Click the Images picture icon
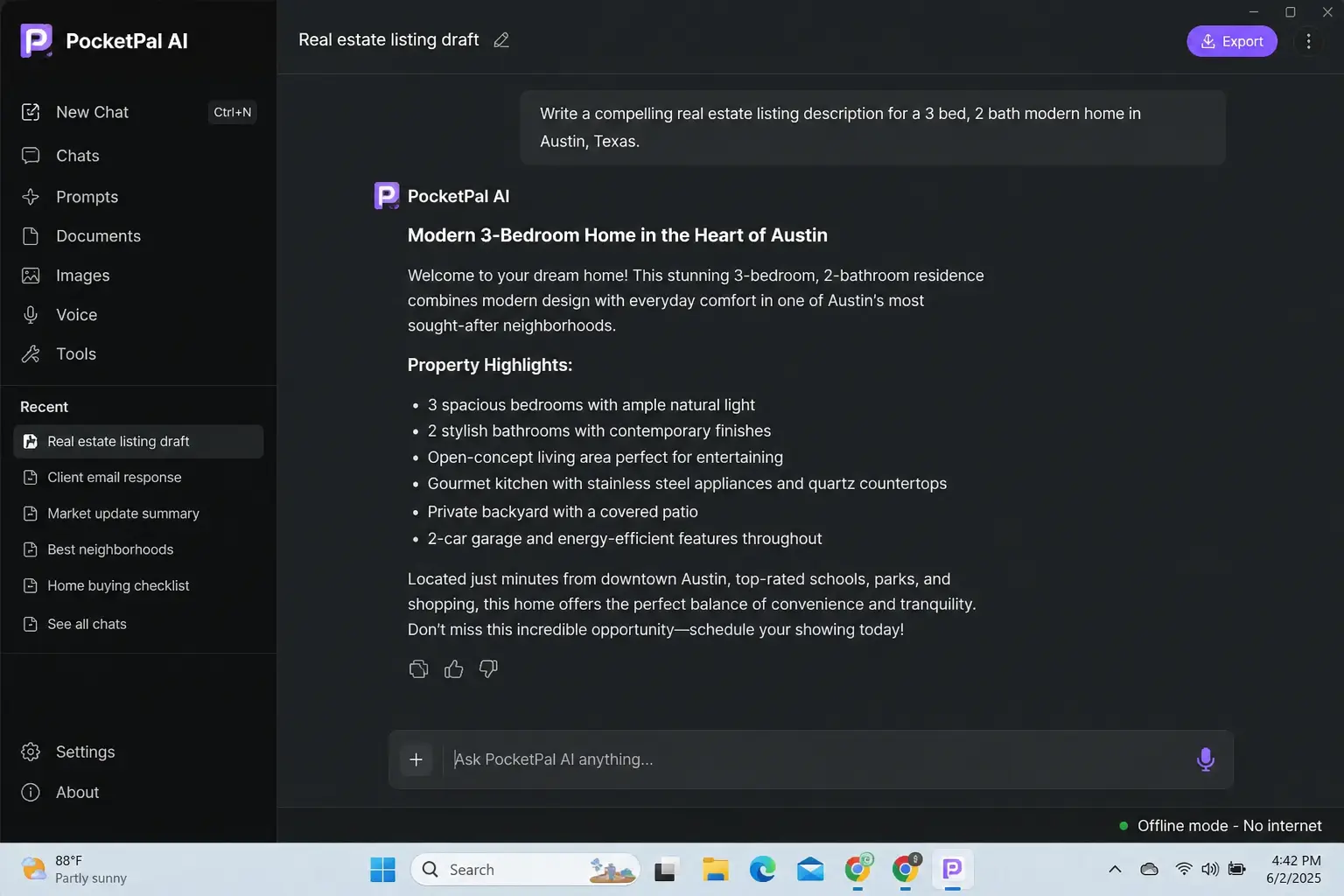 click(31, 276)
